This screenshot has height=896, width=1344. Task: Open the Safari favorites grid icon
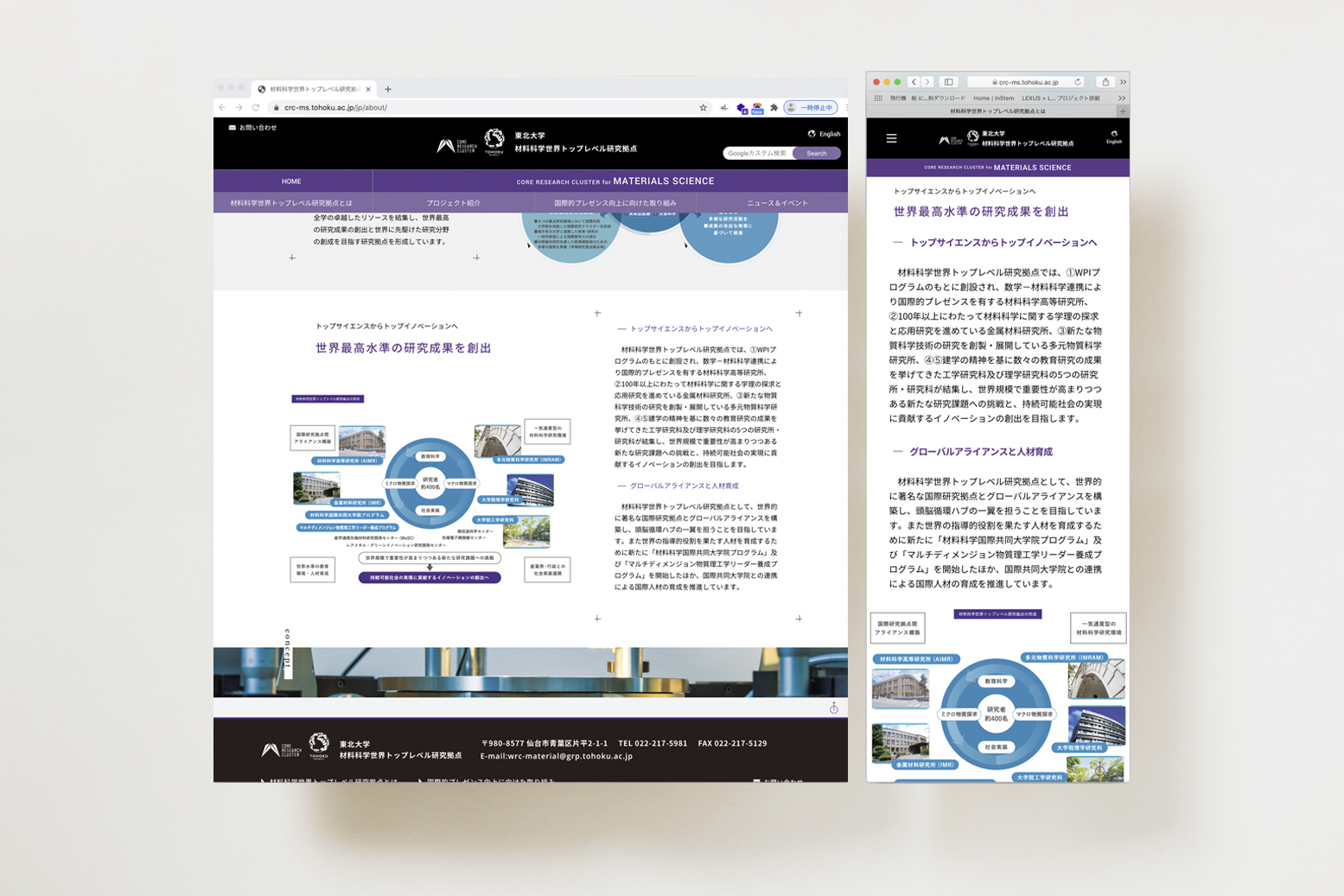[878, 98]
